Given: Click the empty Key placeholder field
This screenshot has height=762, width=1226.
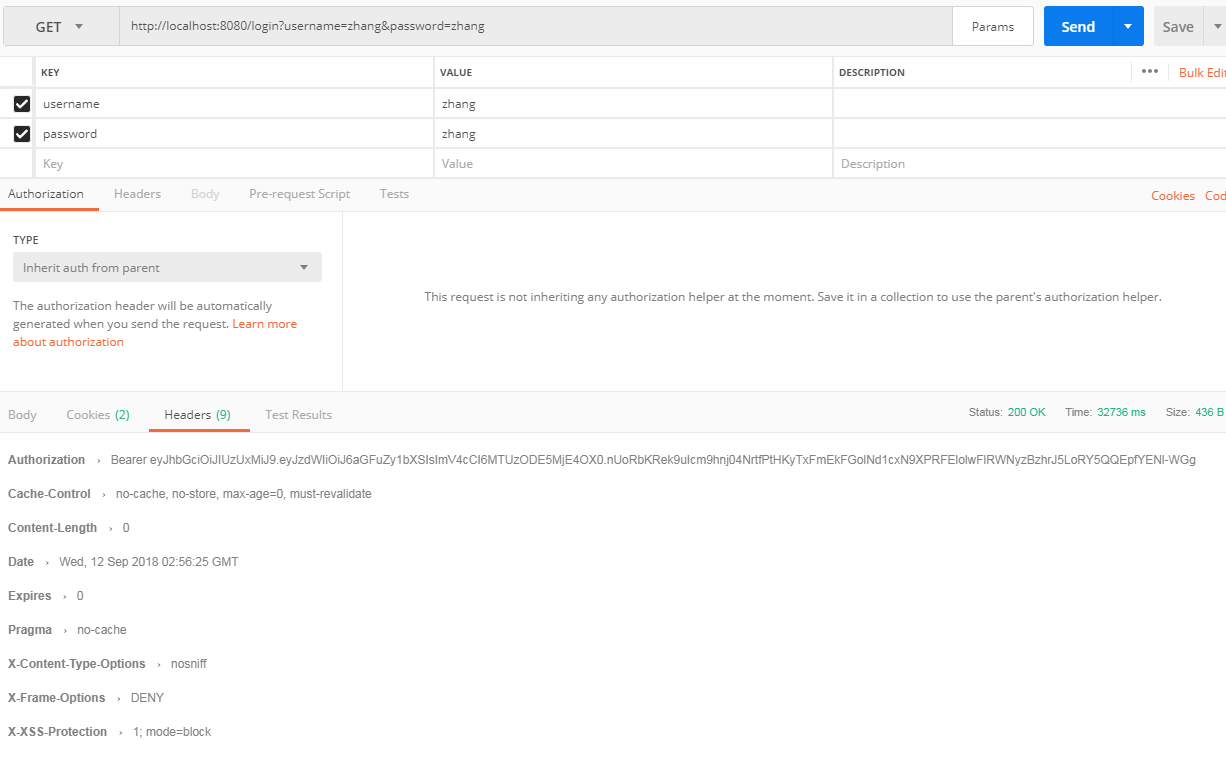Looking at the screenshot, I should click(234, 163).
